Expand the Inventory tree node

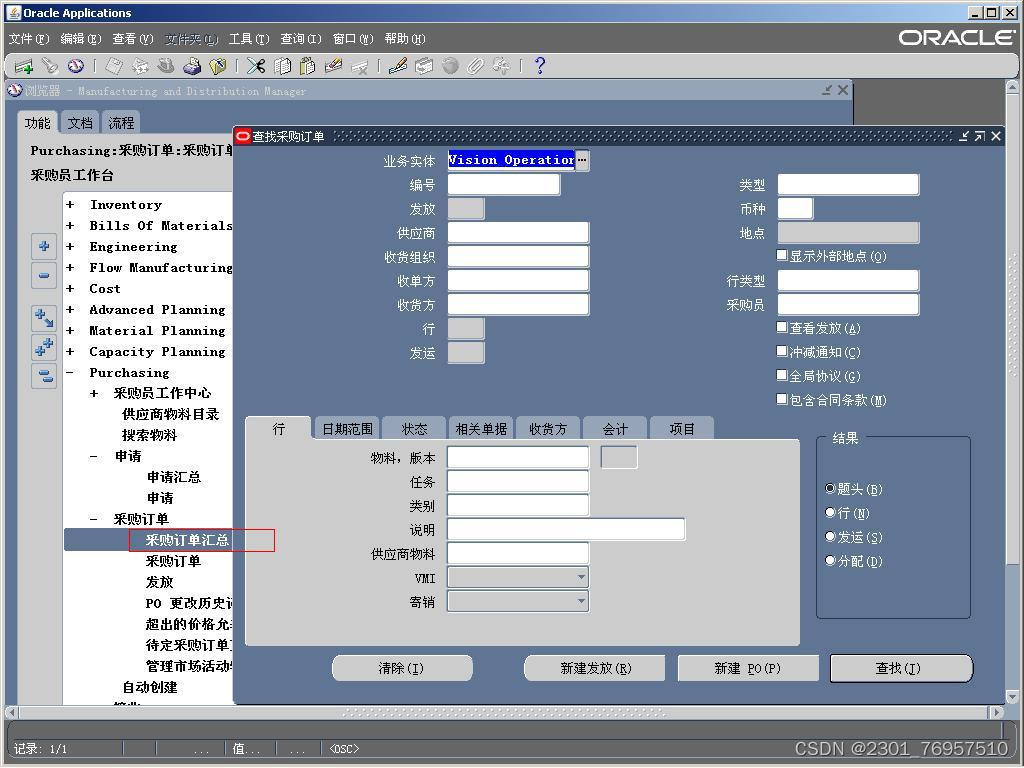70,205
